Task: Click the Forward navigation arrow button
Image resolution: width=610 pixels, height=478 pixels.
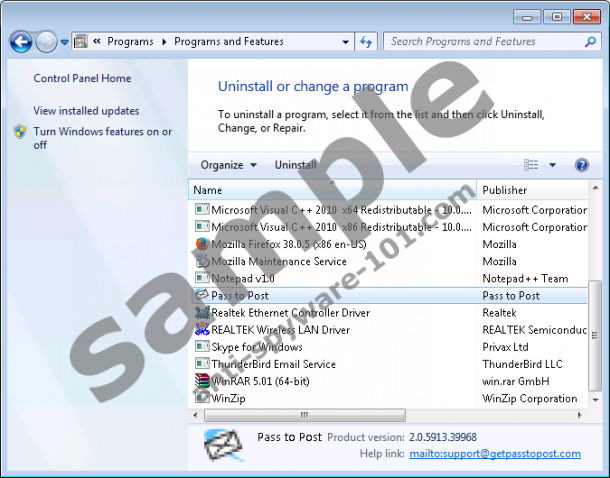Action: click(x=46, y=42)
